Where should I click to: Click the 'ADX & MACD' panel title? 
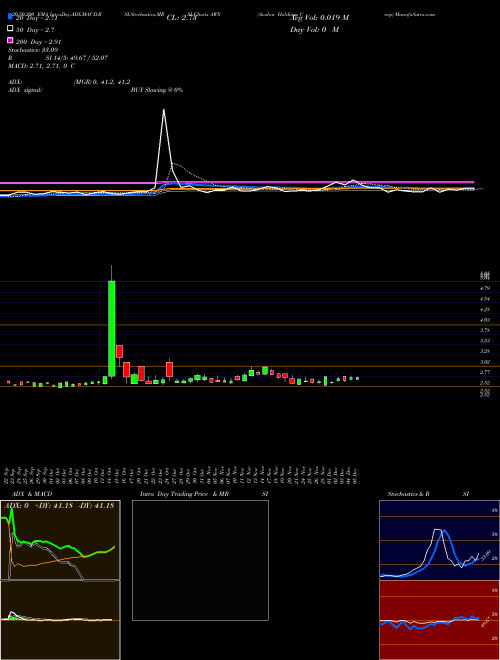coord(32,494)
